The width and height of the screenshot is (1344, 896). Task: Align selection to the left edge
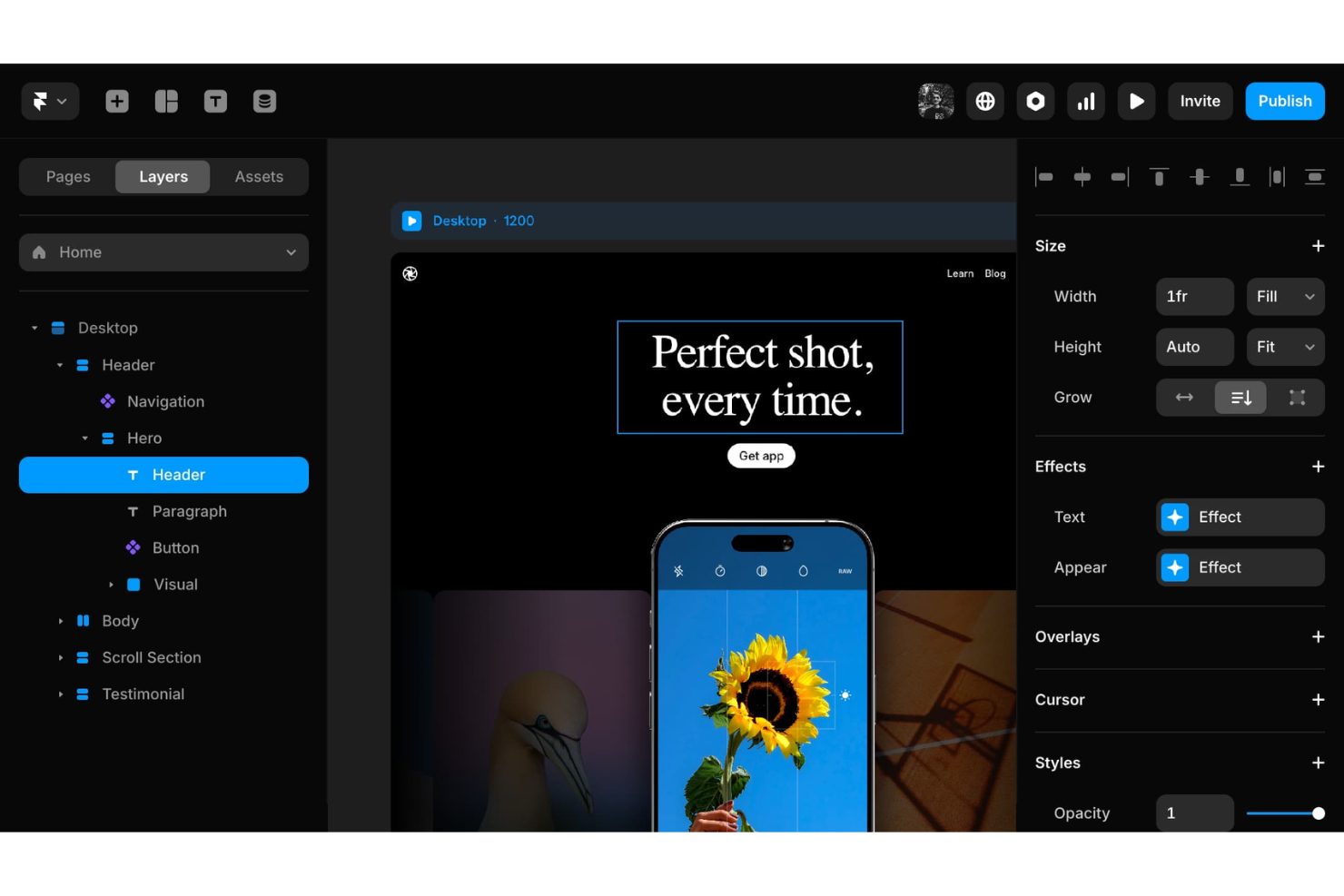click(1044, 176)
